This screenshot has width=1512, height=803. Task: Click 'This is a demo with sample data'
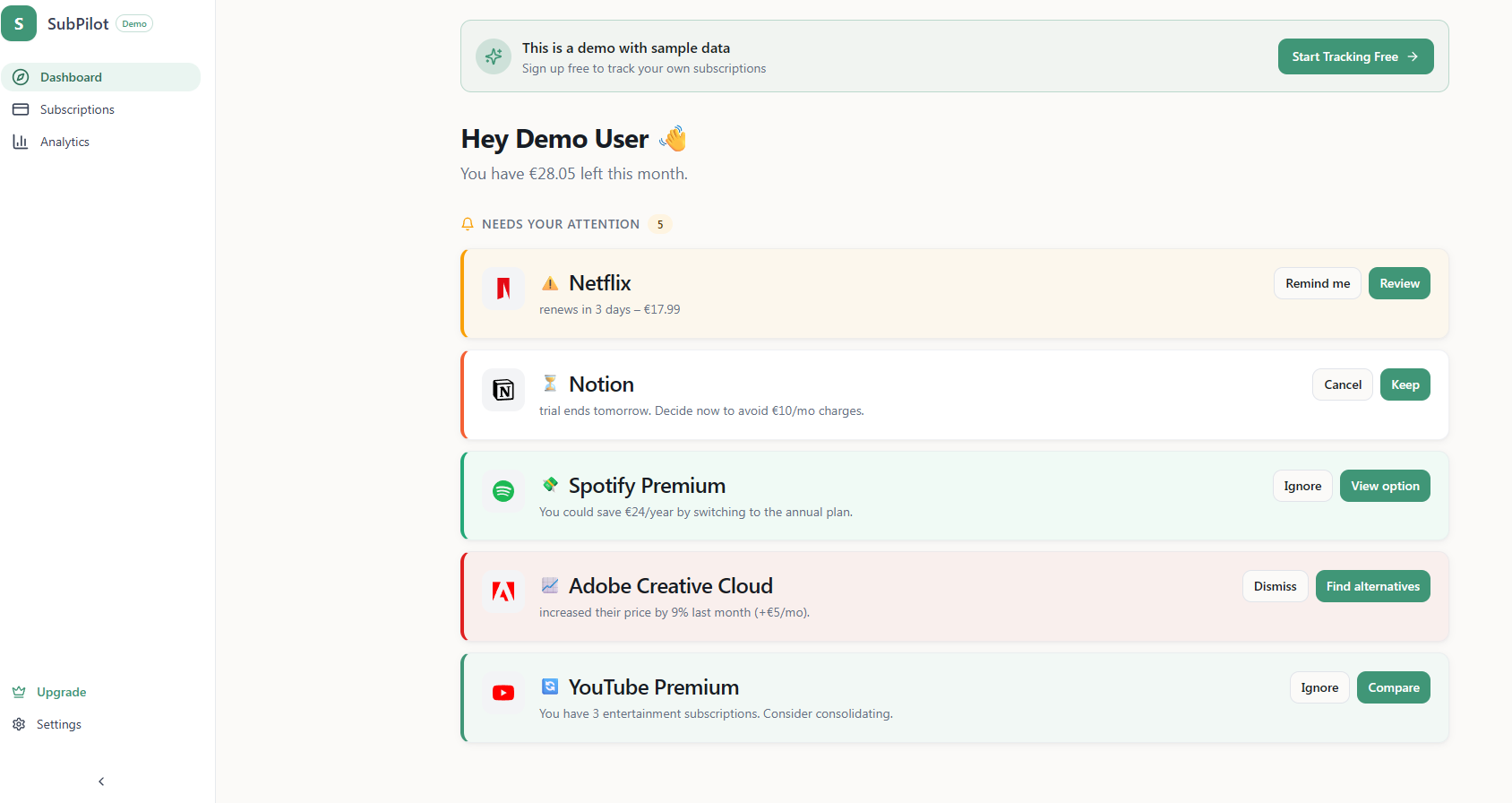coord(626,47)
